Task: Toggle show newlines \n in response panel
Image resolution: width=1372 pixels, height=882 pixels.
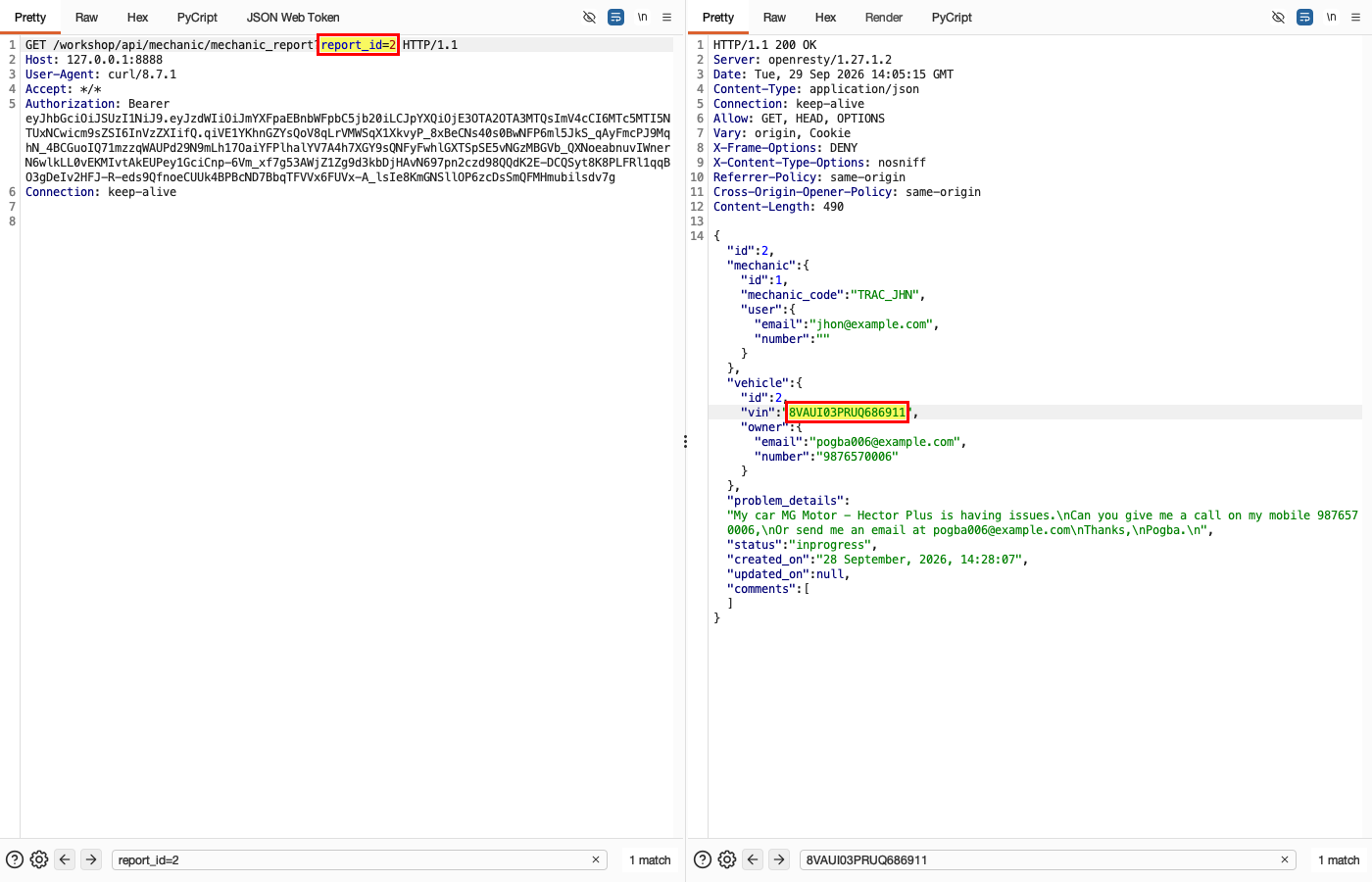Action: point(1331,18)
